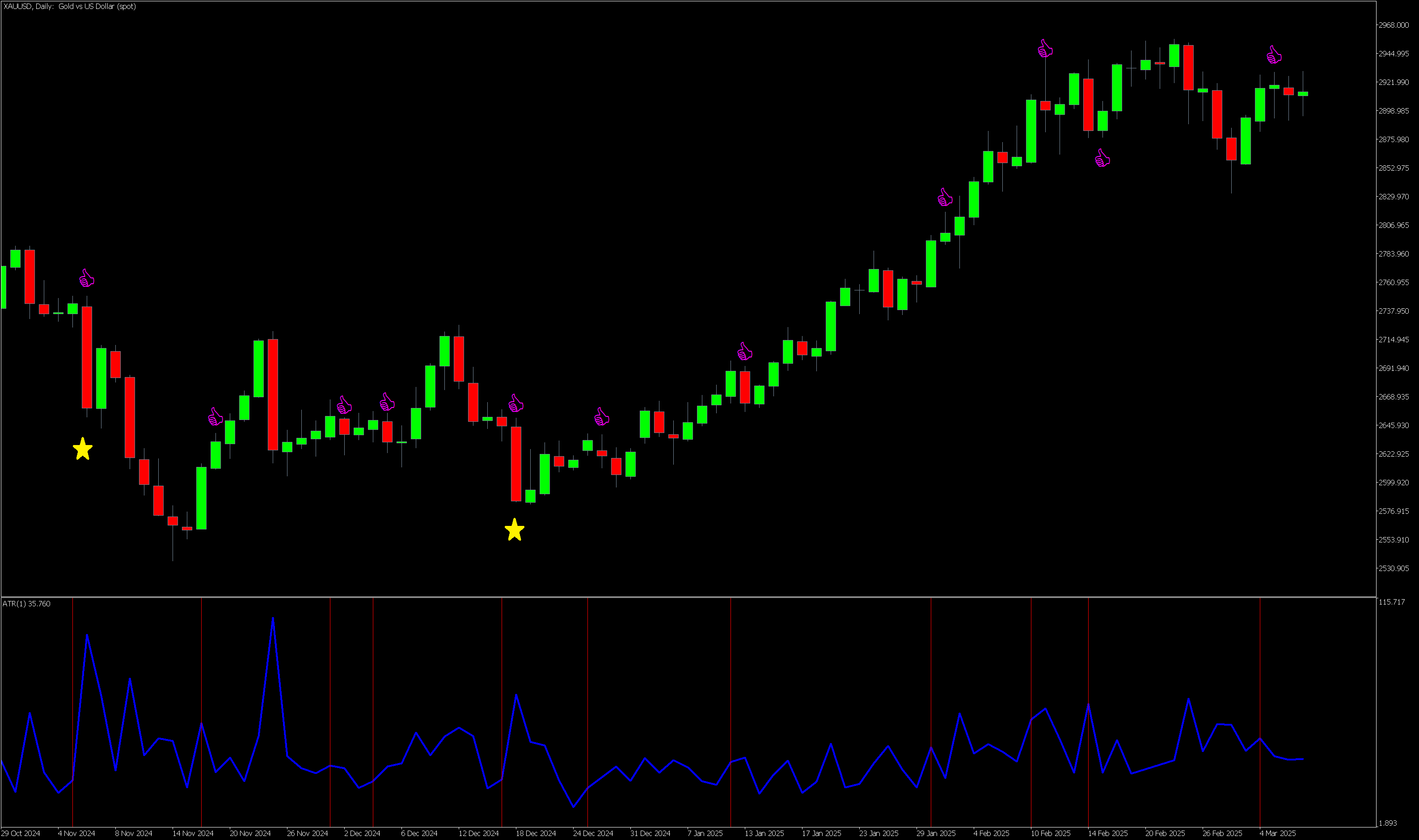Click the '17 Jan 2025' date label
The image size is (1419, 840).
(822, 833)
